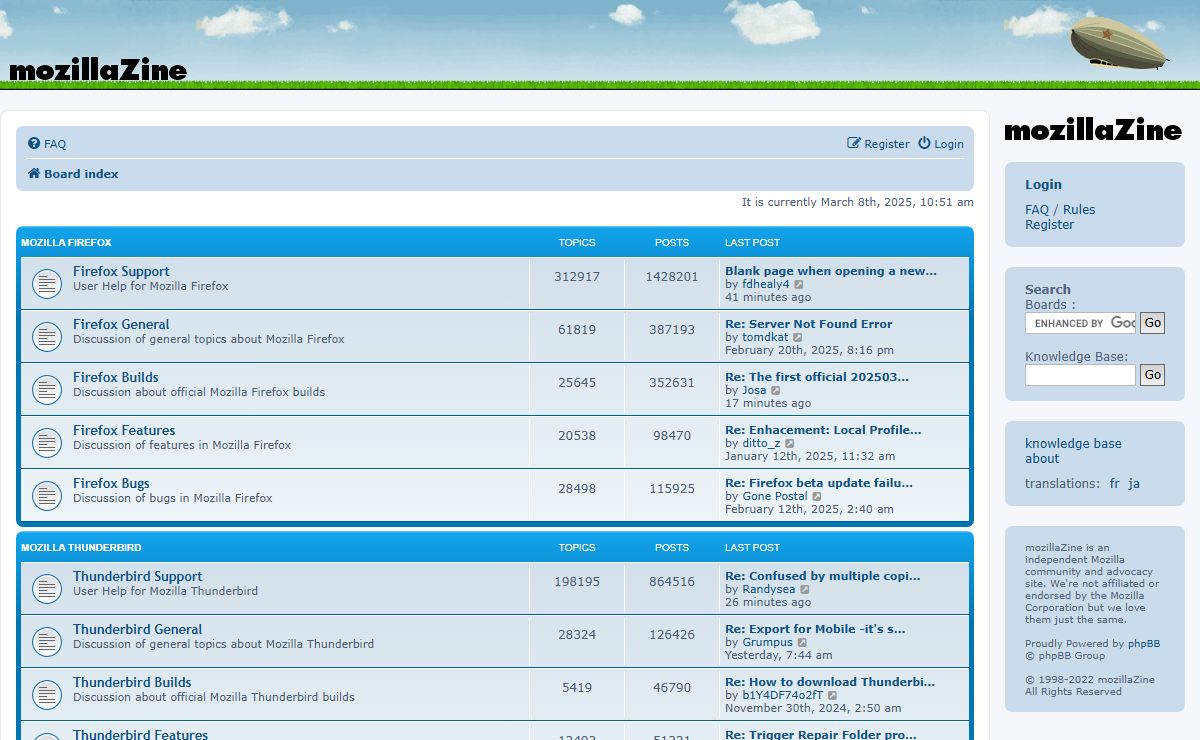Open Mozilla Thunderbird category header
This screenshot has width=1200, height=740.
(81, 548)
